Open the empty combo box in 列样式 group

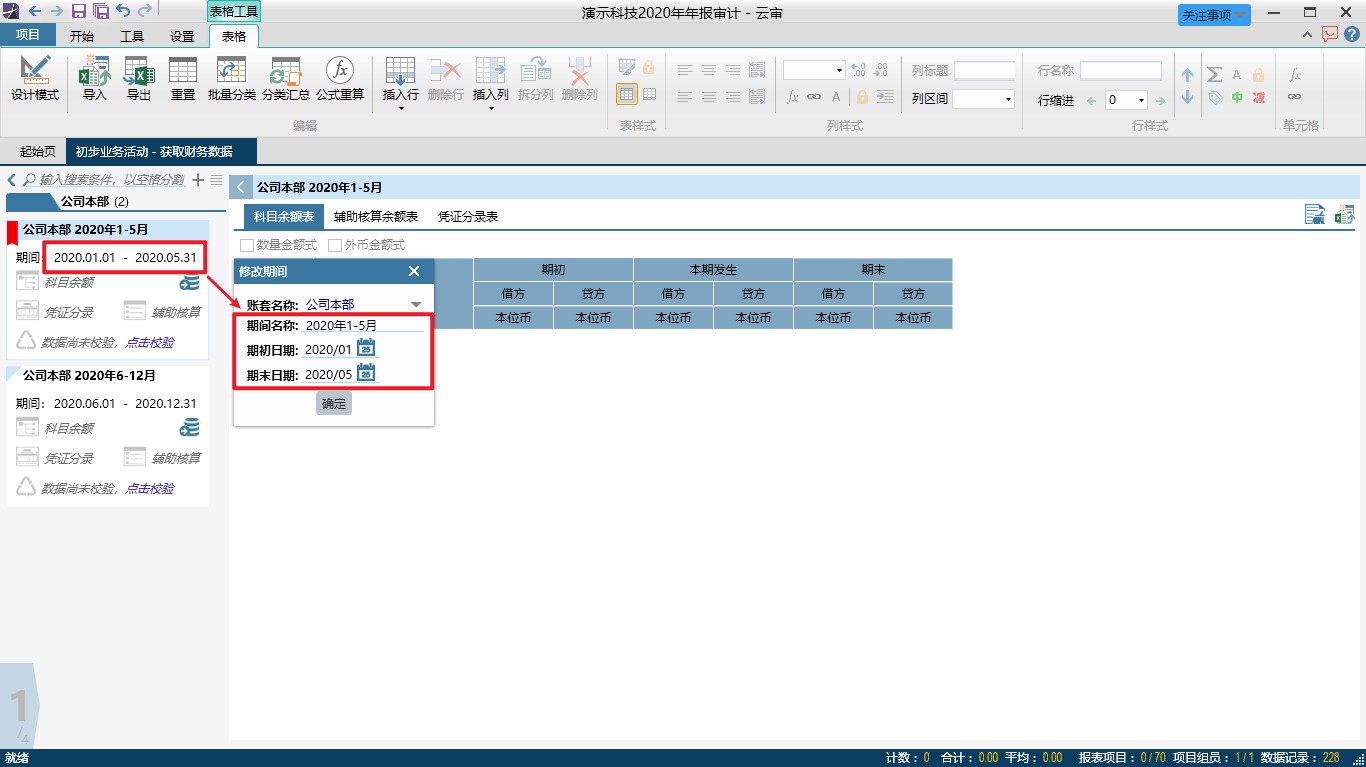tap(839, 70)
